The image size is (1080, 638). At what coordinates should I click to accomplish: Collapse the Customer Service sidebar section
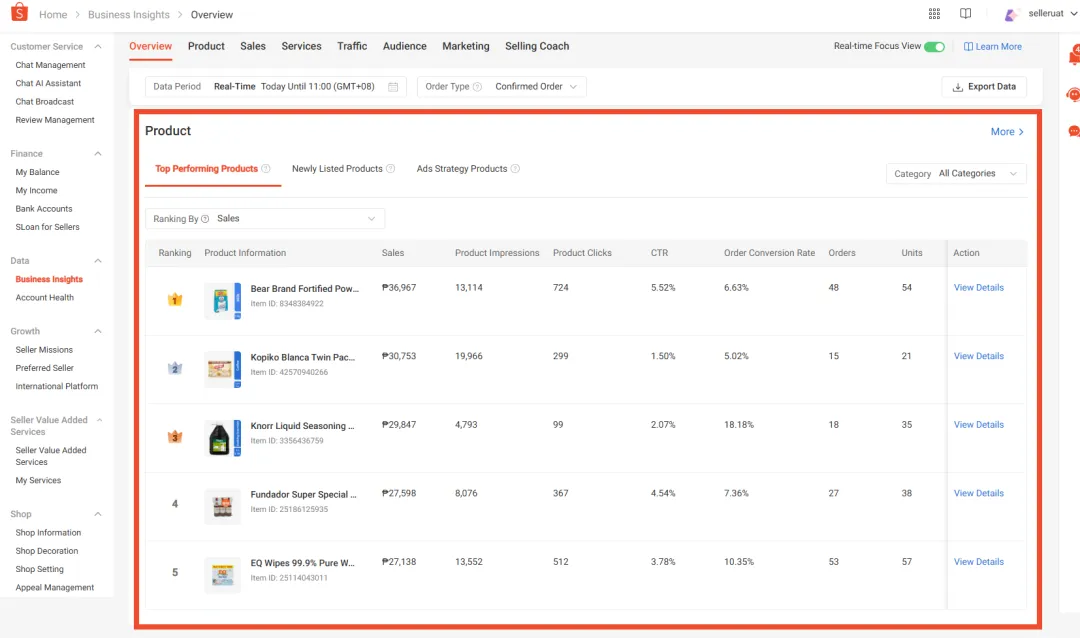(98, 47)
